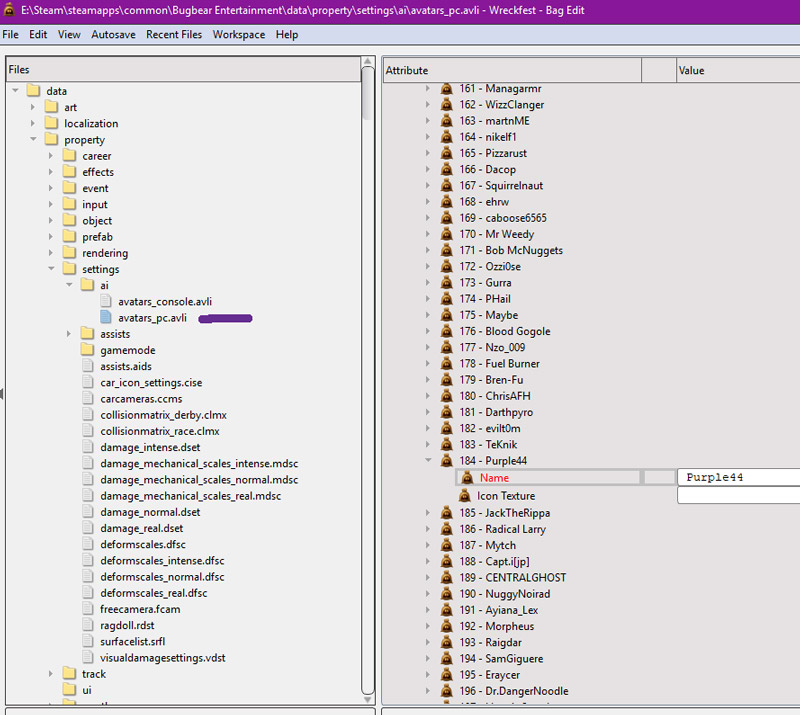Click the bag icon beside 180 - ChrisAFH
Screen dimensions: 800x715
click(446, 396)
